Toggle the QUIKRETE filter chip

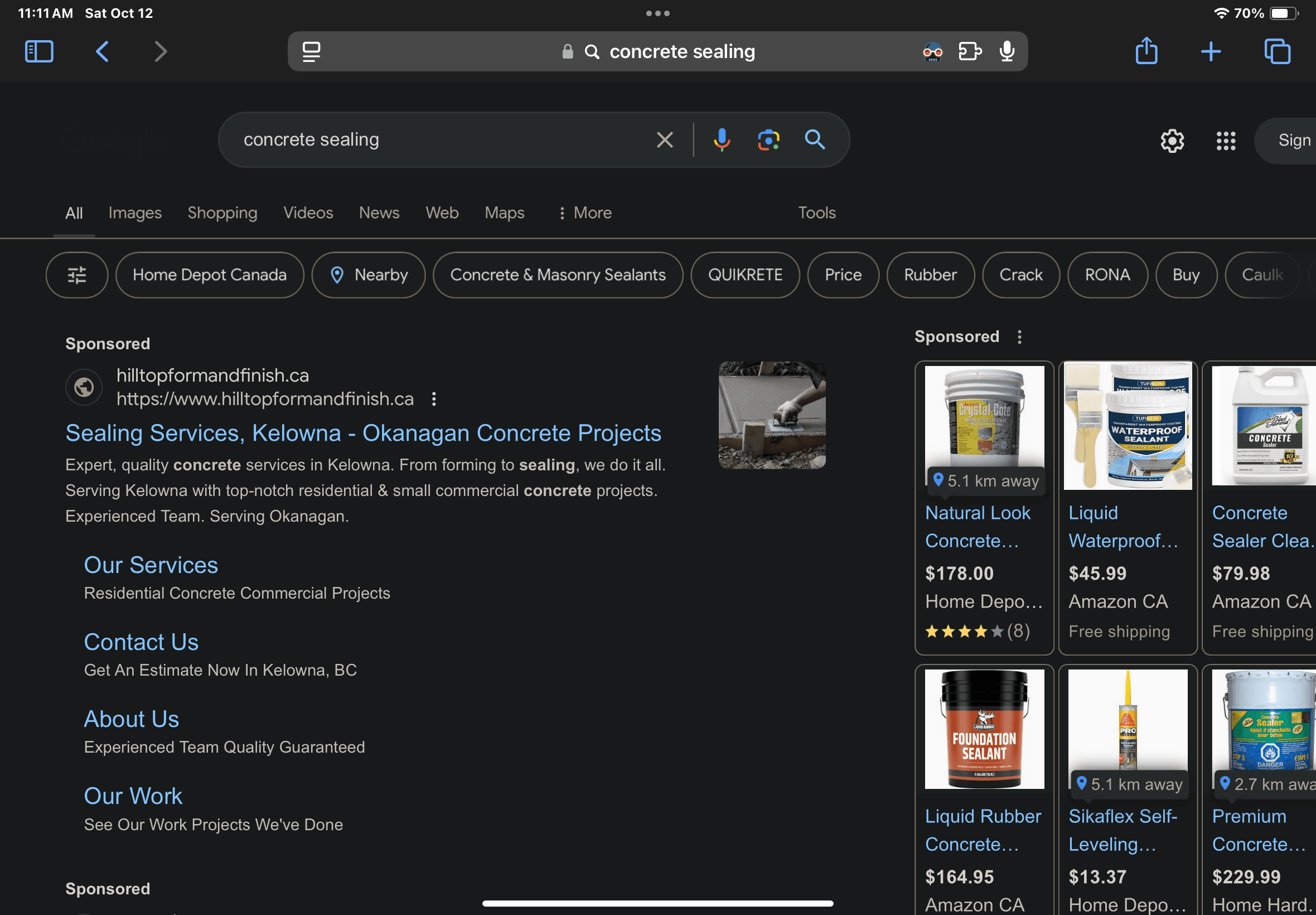[x=745, y=275]
